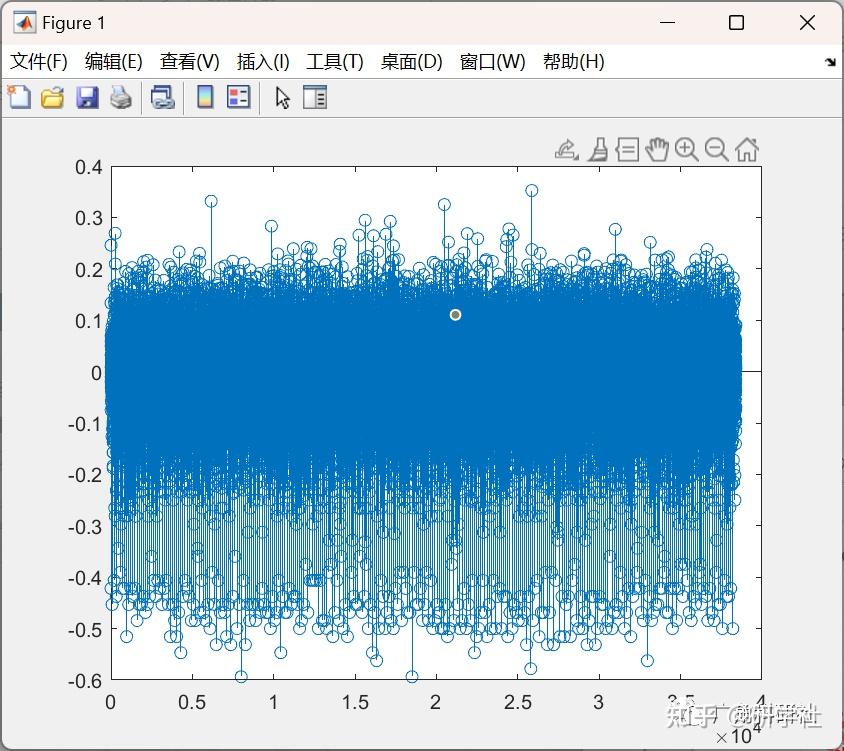Open the export options dropdown arrow
Screen dimensions: 844x751
(x=576, y=157)
